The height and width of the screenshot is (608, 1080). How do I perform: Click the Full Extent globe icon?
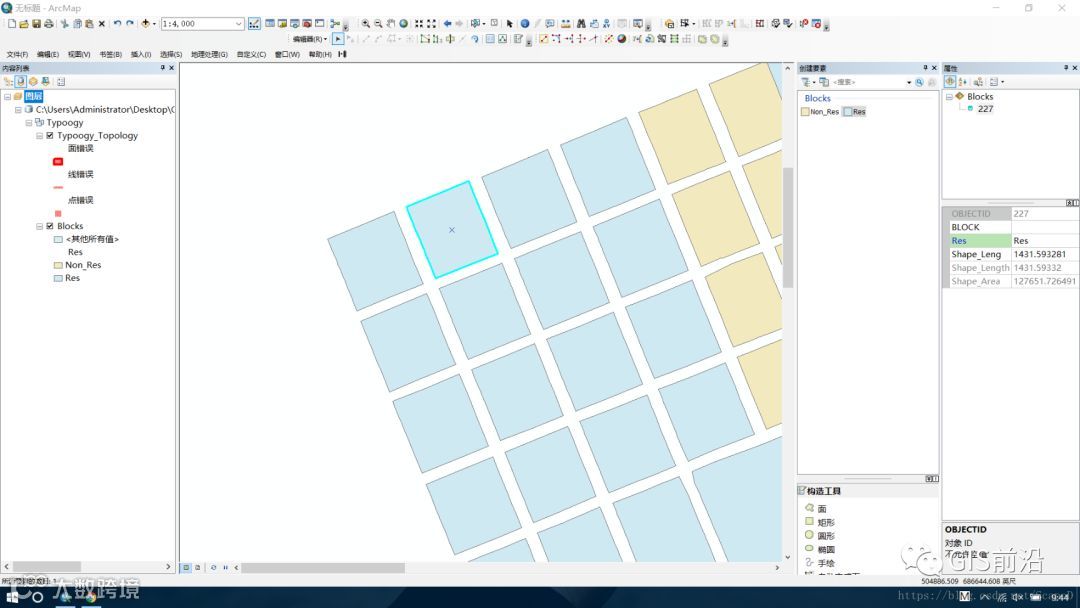coord(404,23)
